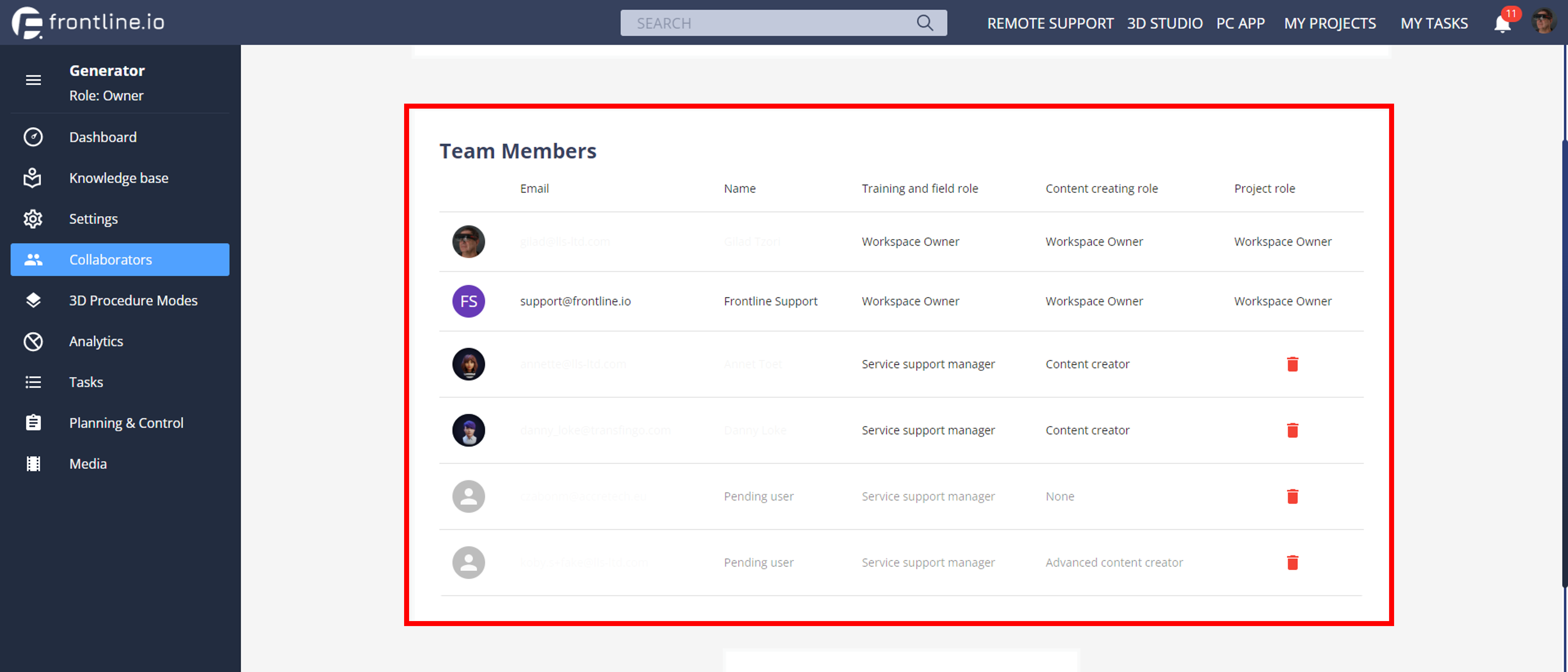Open Planning & Control page
1568x672 pixels.
[126, 423]
